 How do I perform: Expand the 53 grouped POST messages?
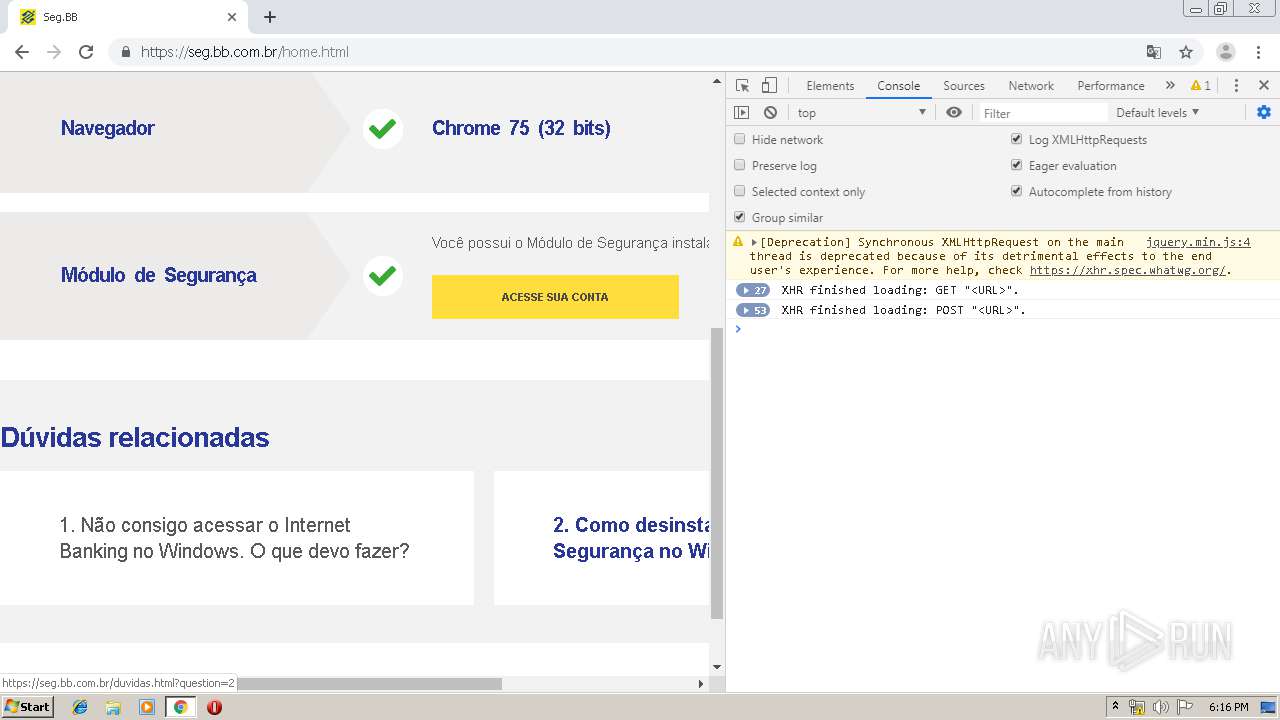(x=753, y=310)
